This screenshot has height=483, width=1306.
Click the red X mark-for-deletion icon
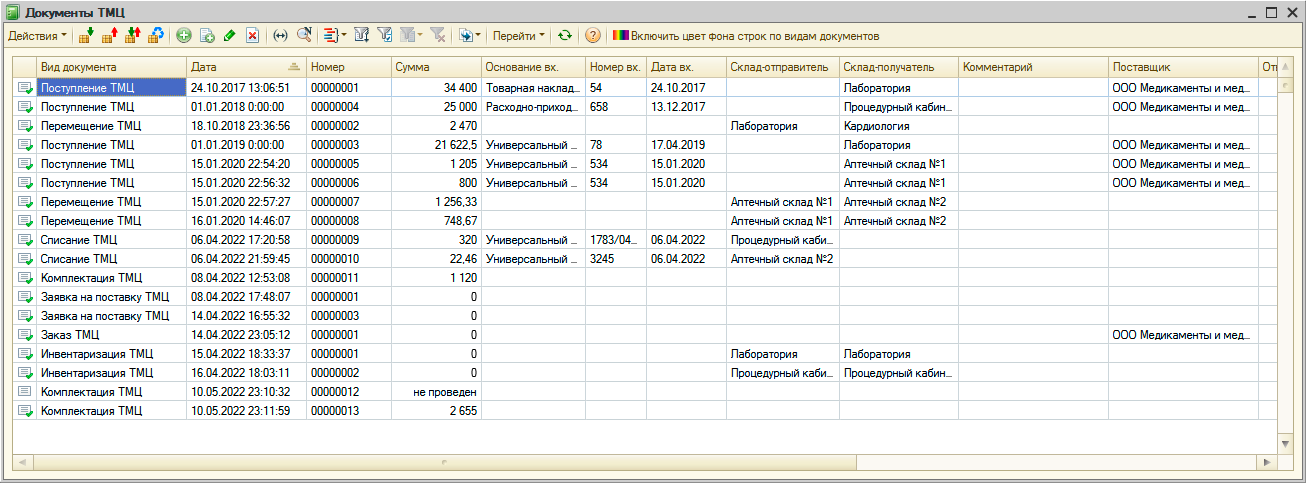point(253,36)
